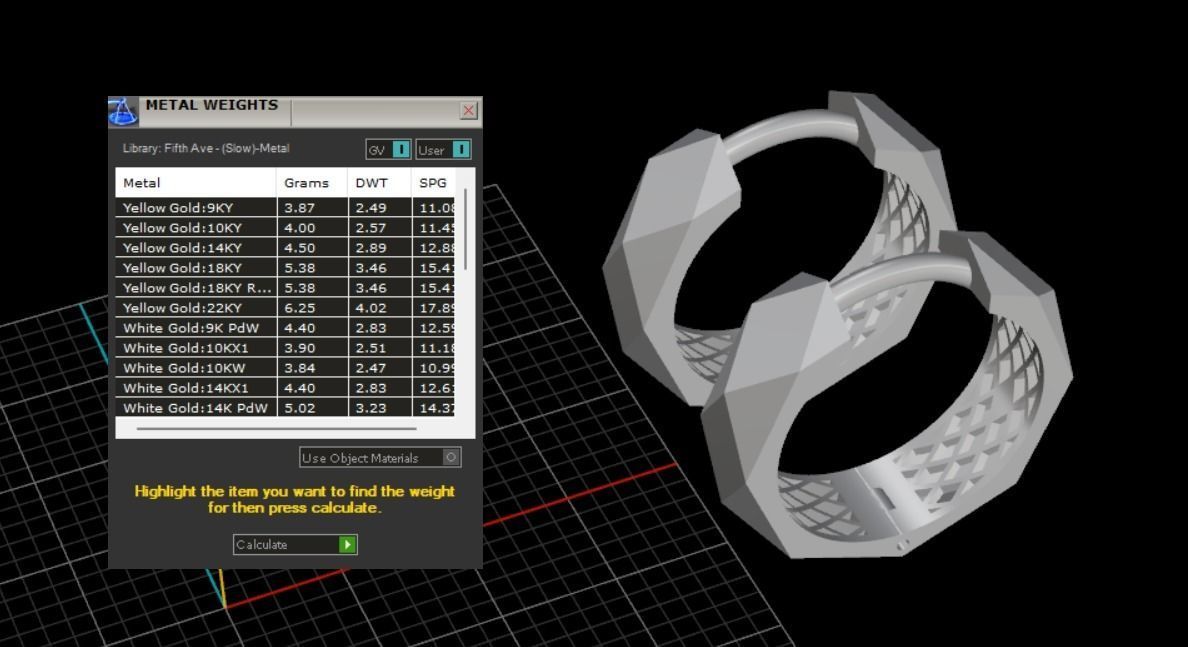Click the 5.02 grams value
Viewport: 1188px width, 647px height.
tap(299, 408)
